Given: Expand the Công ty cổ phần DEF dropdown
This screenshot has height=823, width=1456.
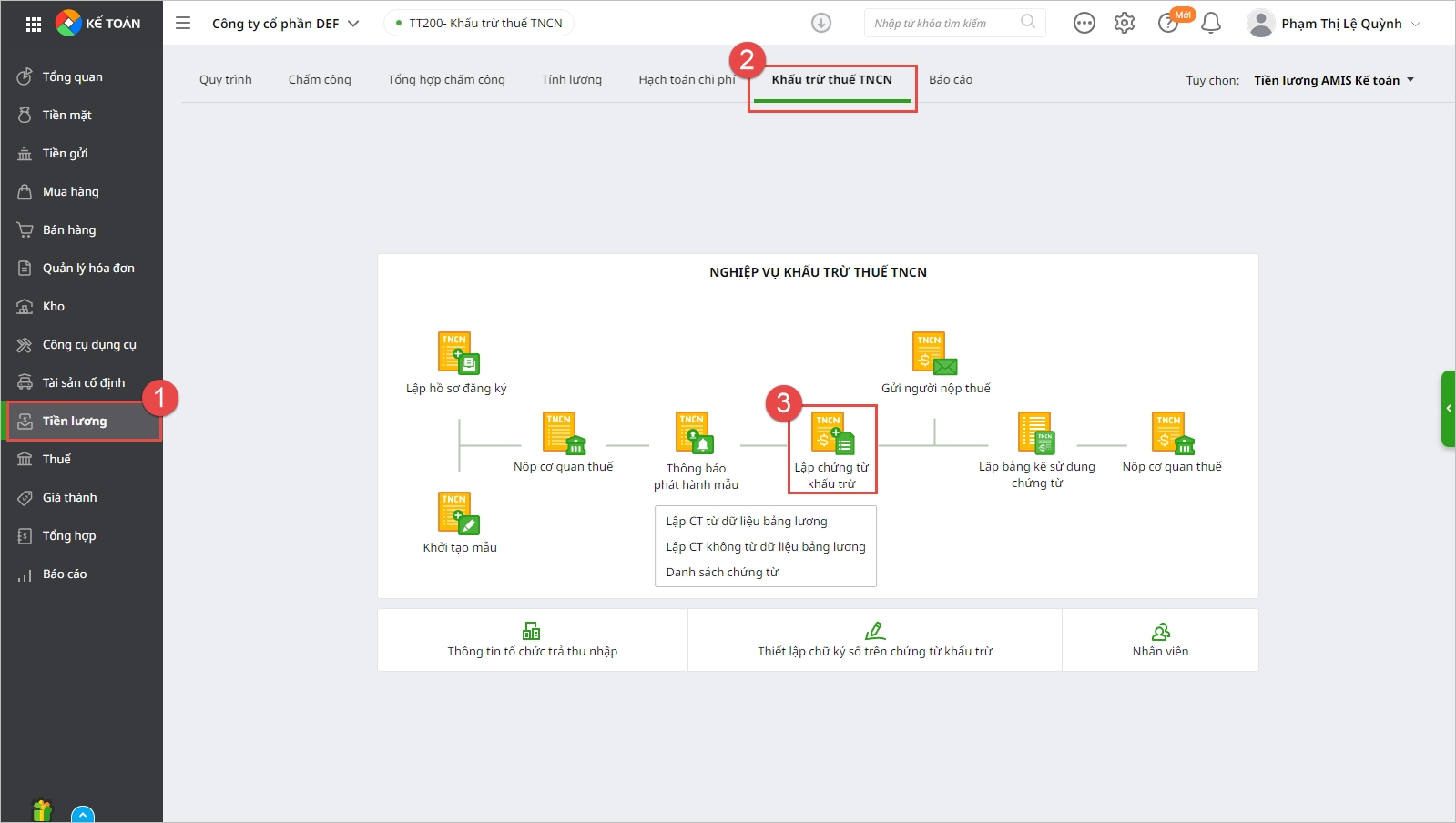Looking at the screenshot, I should pyautogui.click(x=285, y=24).
